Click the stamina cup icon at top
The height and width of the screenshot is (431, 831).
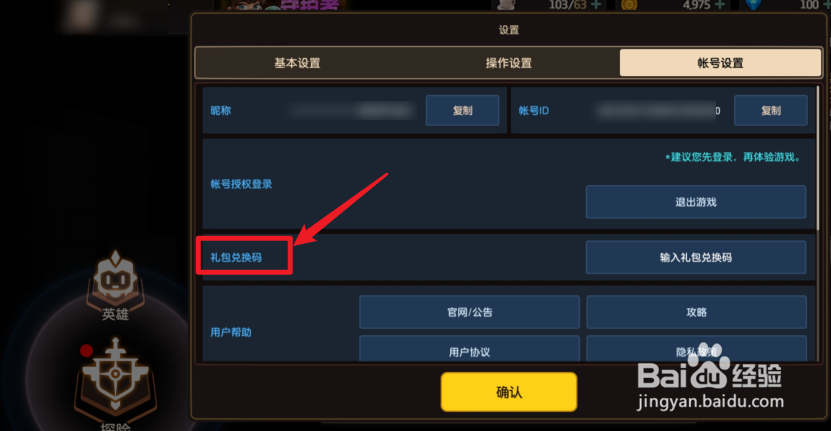tap(506, 5)
